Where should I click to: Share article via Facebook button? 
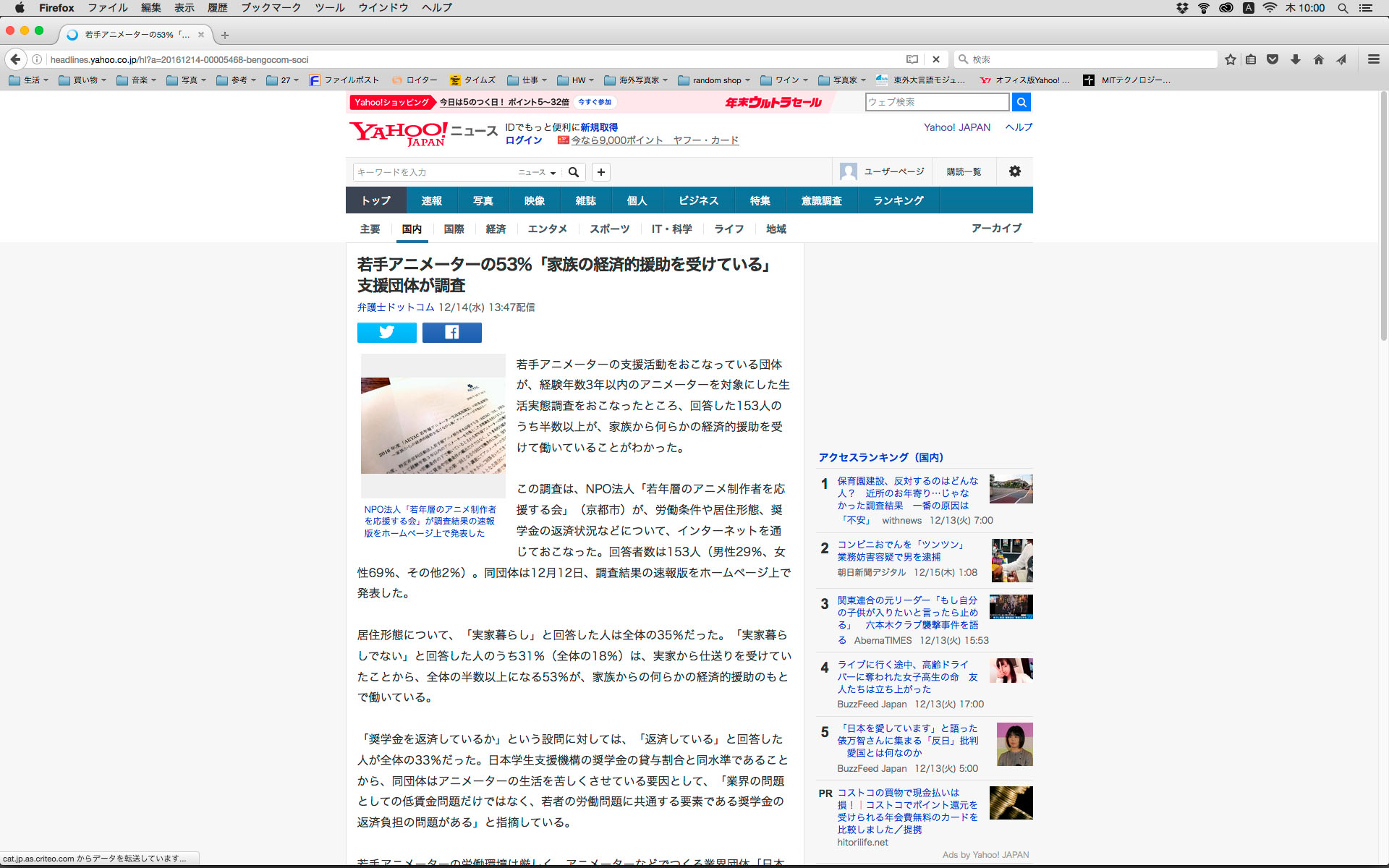click(451, 332)
